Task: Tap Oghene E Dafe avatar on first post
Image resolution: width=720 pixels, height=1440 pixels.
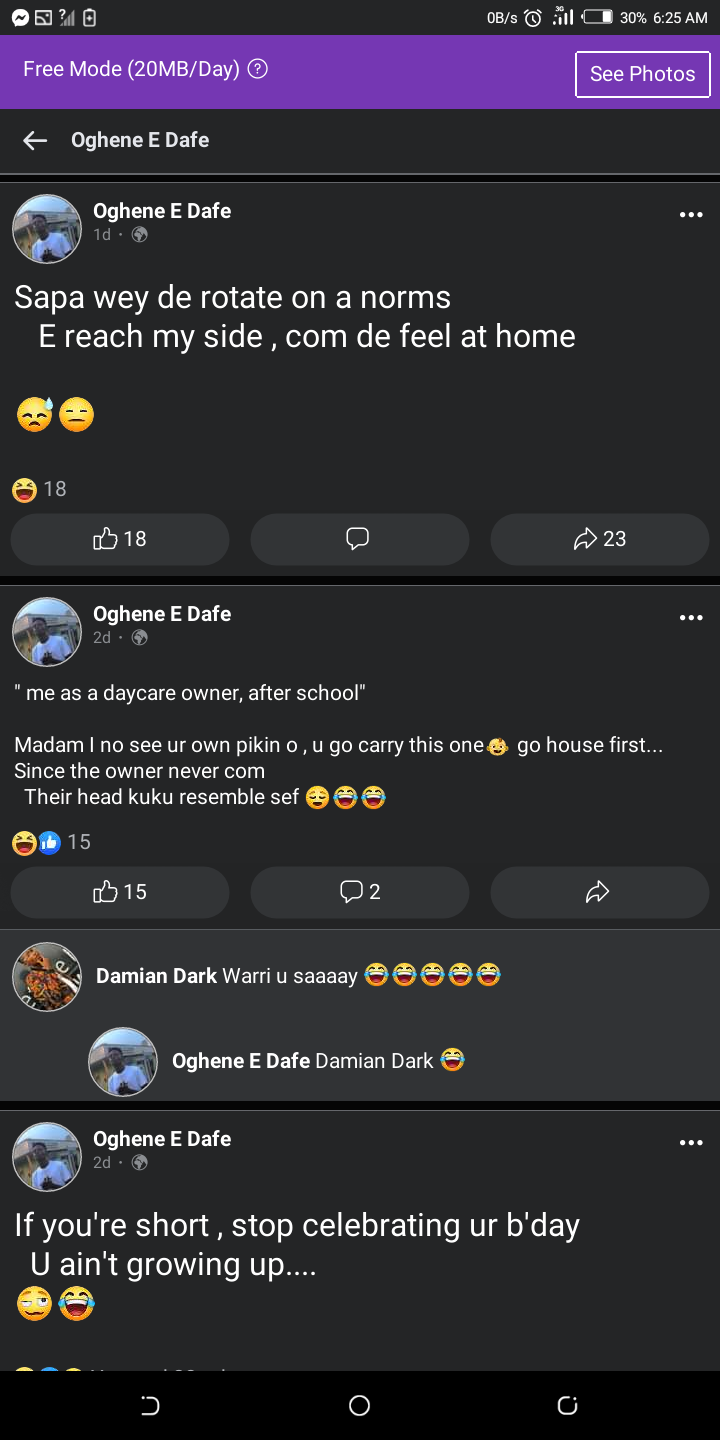Action: 47,229
